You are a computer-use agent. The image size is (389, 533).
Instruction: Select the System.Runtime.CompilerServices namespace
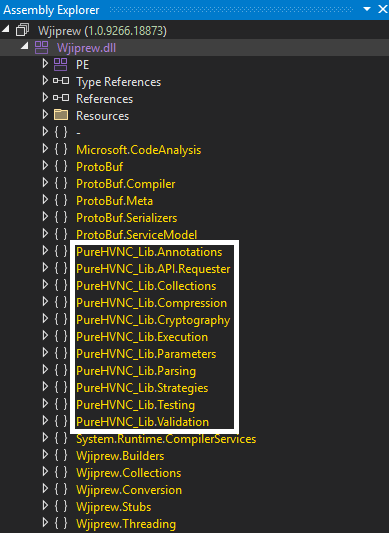click(166, 439)
